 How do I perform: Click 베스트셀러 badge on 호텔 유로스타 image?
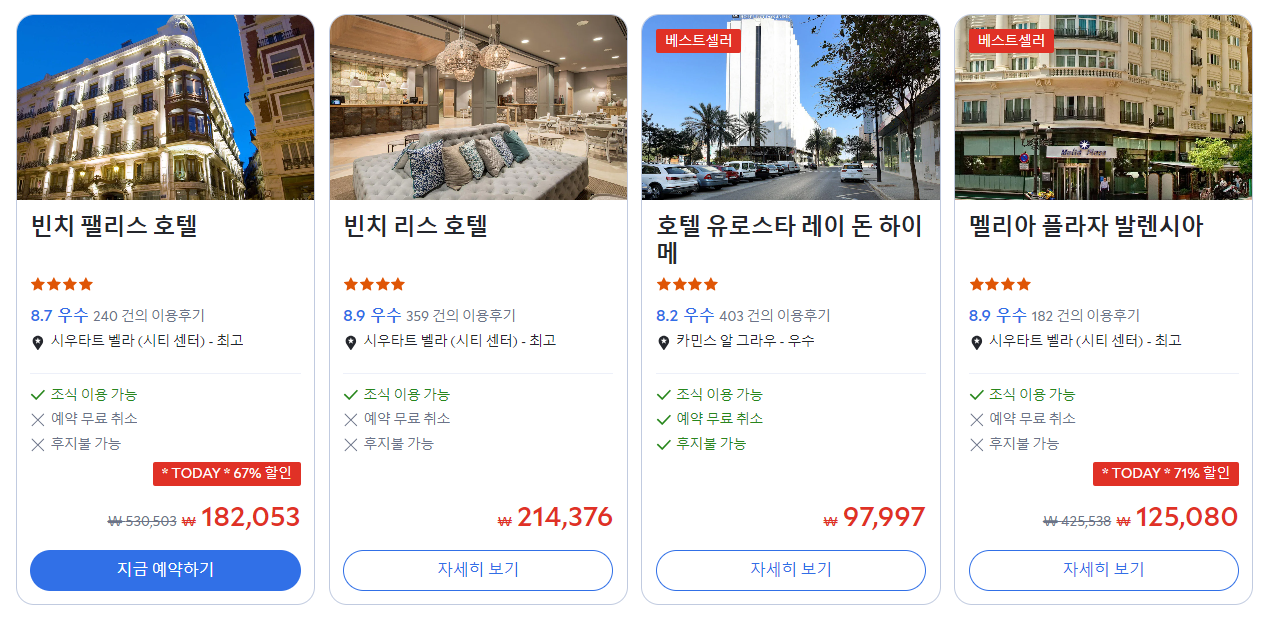pyautogui.click(x=698, y=41)
